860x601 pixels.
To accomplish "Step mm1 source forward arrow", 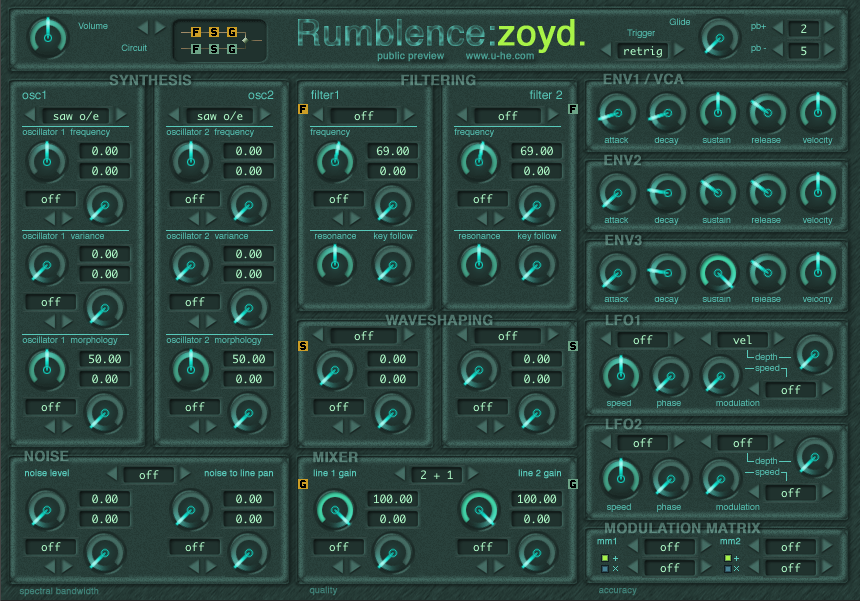I will click(x=706, y=546).
